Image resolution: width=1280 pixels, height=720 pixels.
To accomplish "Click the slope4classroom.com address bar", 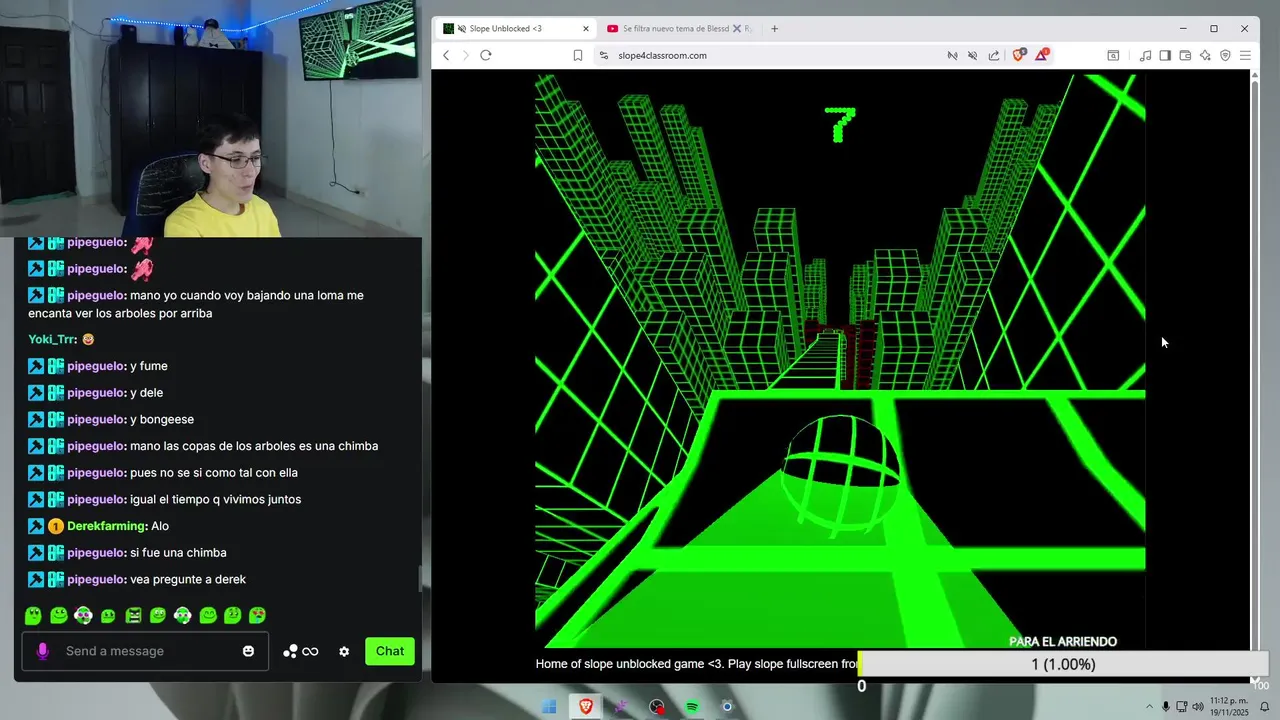I will 770,55.
